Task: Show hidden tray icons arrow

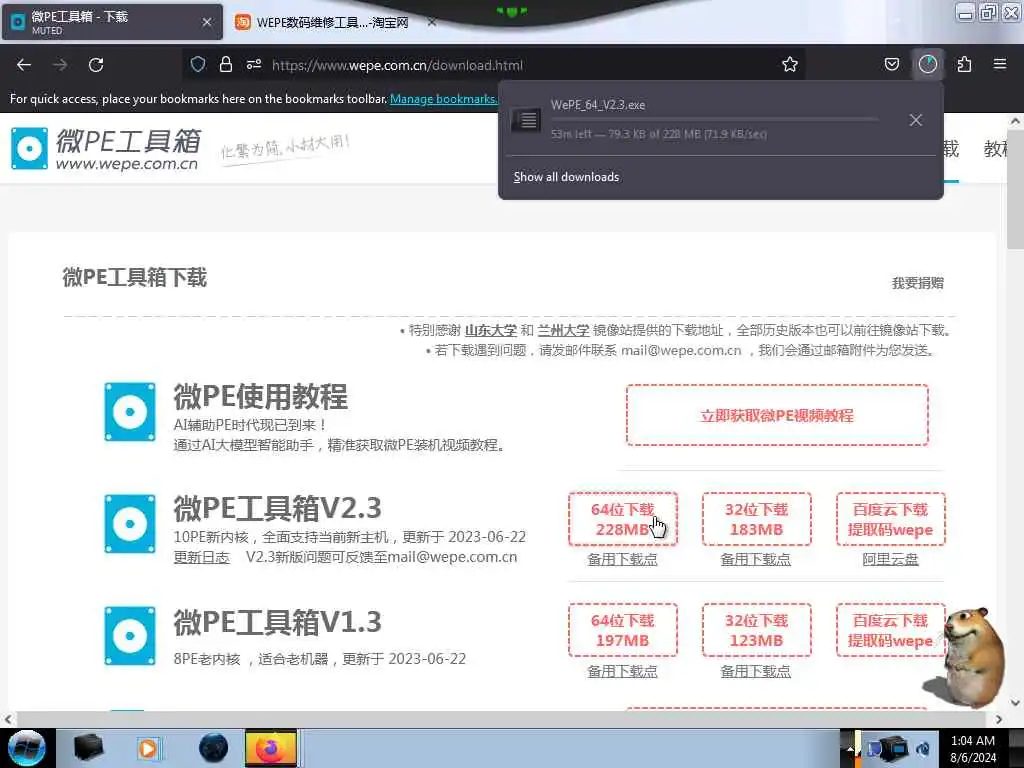Action: coord(850,748)
